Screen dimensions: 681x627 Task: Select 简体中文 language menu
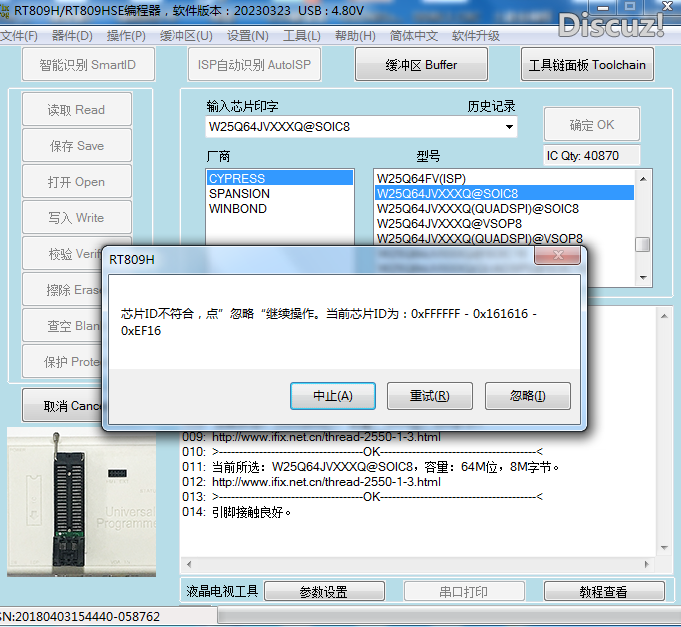pos(413,36)
